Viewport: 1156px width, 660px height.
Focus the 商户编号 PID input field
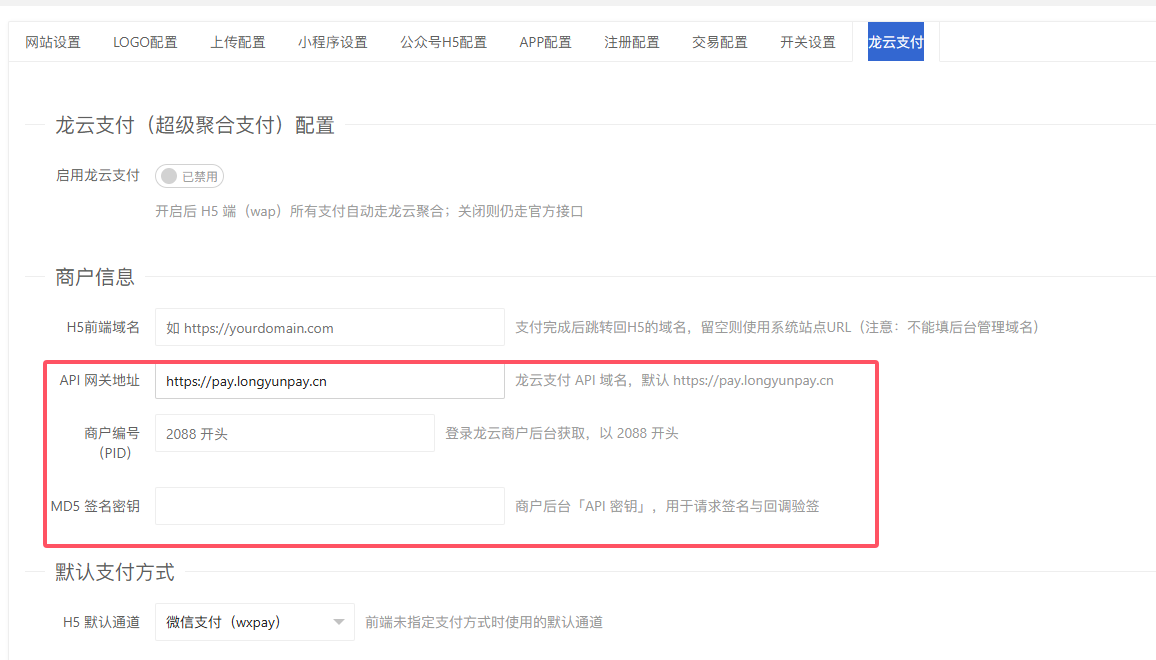[294, 433]
